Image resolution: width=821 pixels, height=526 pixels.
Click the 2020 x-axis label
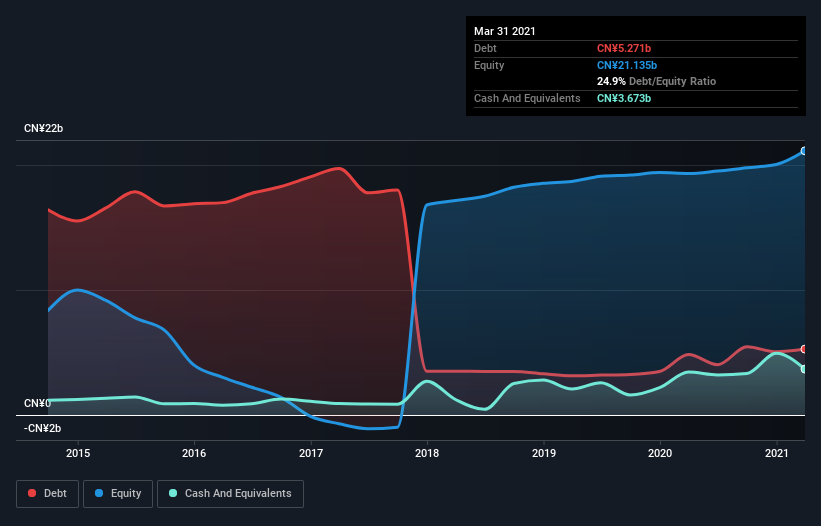pyautogui.click(x=660, y=453)
